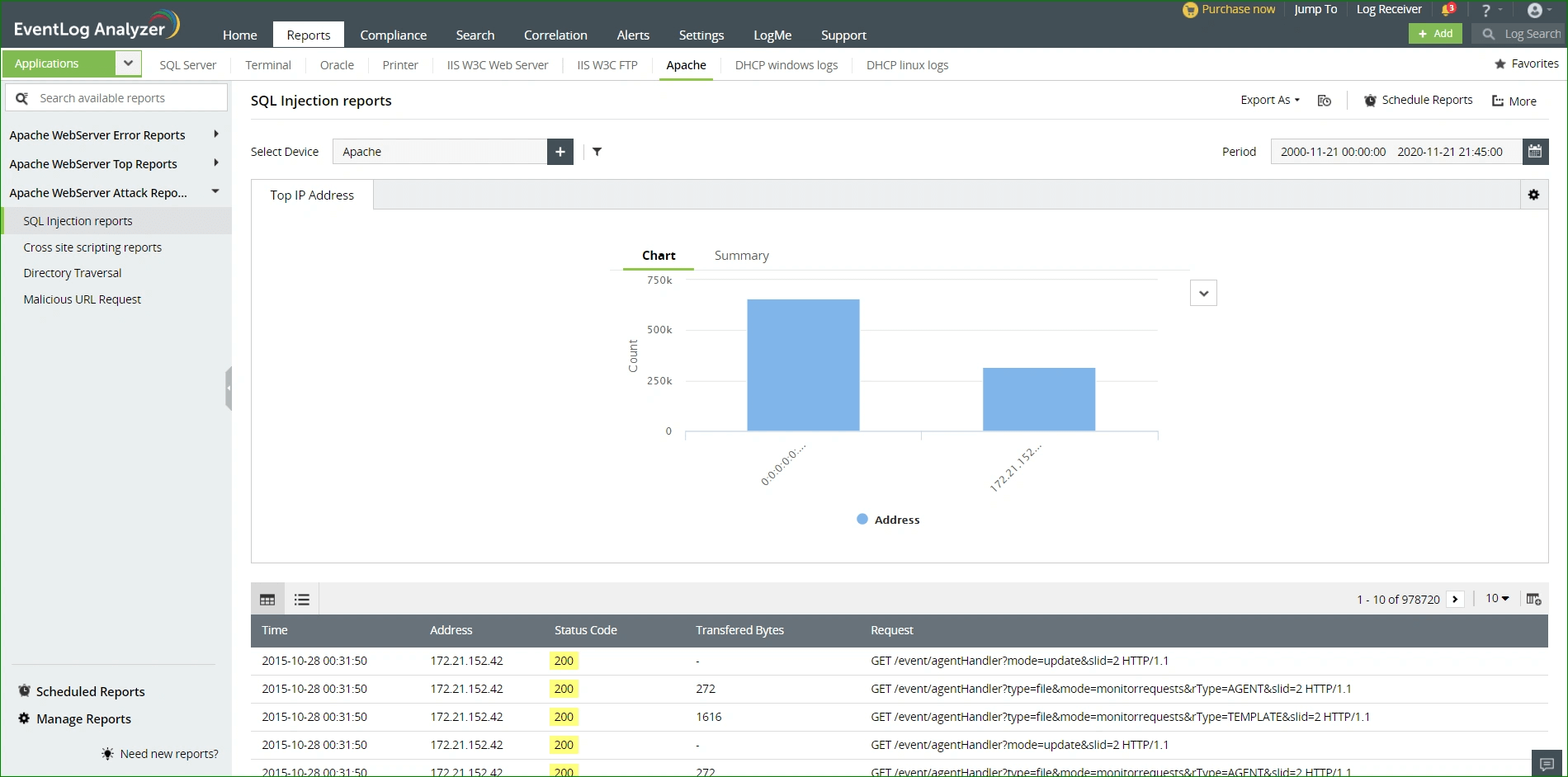Open Scheduled Reports in the sidebar
This screenshot has height=777, width=1568.
point(82,691)
